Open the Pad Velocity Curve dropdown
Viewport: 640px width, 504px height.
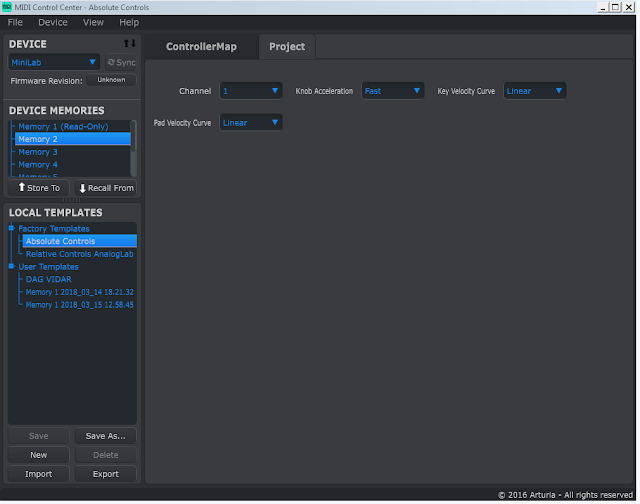pyautogui.click(x=251, y=122)
